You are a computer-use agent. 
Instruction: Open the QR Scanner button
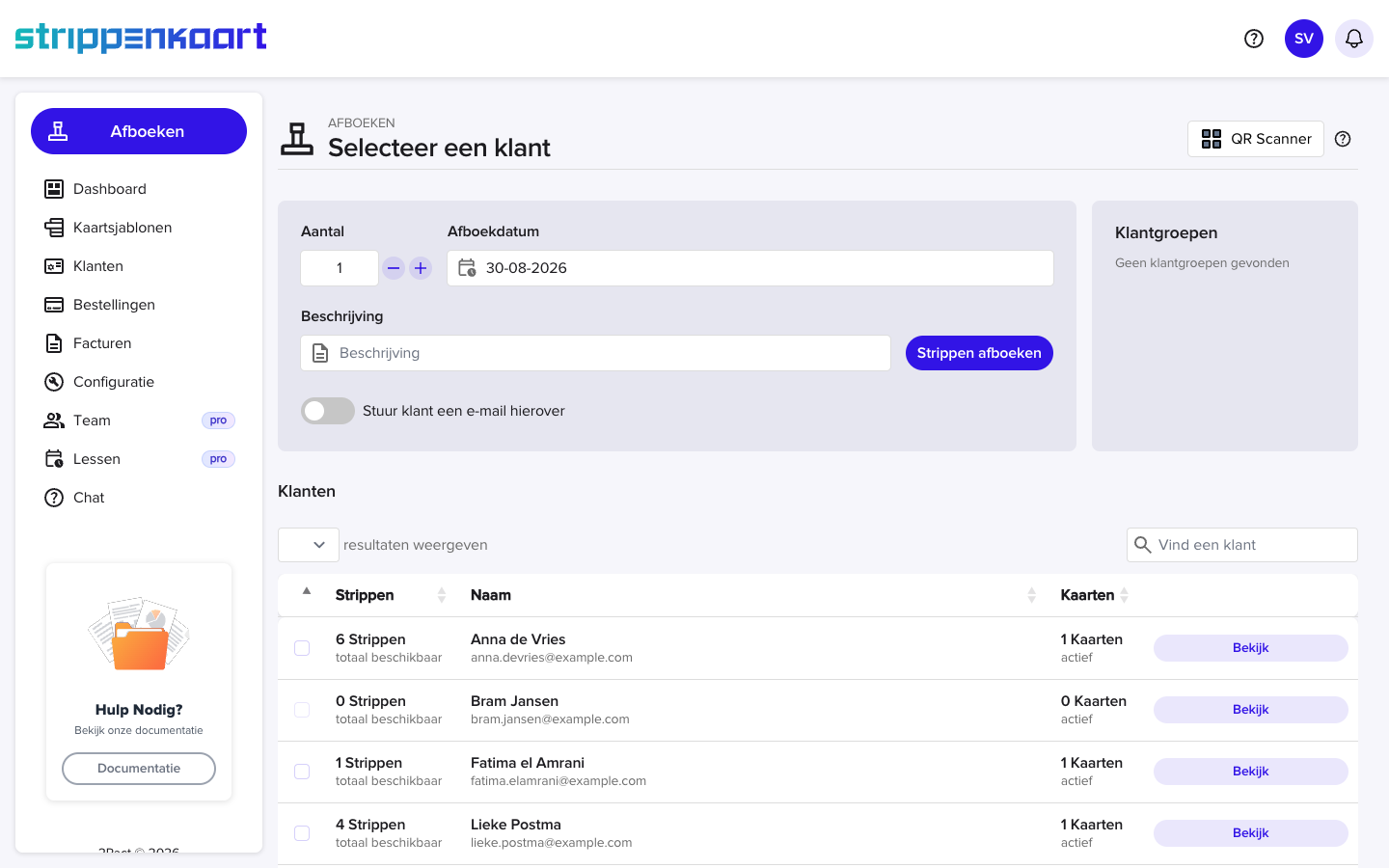point(1256,139)
